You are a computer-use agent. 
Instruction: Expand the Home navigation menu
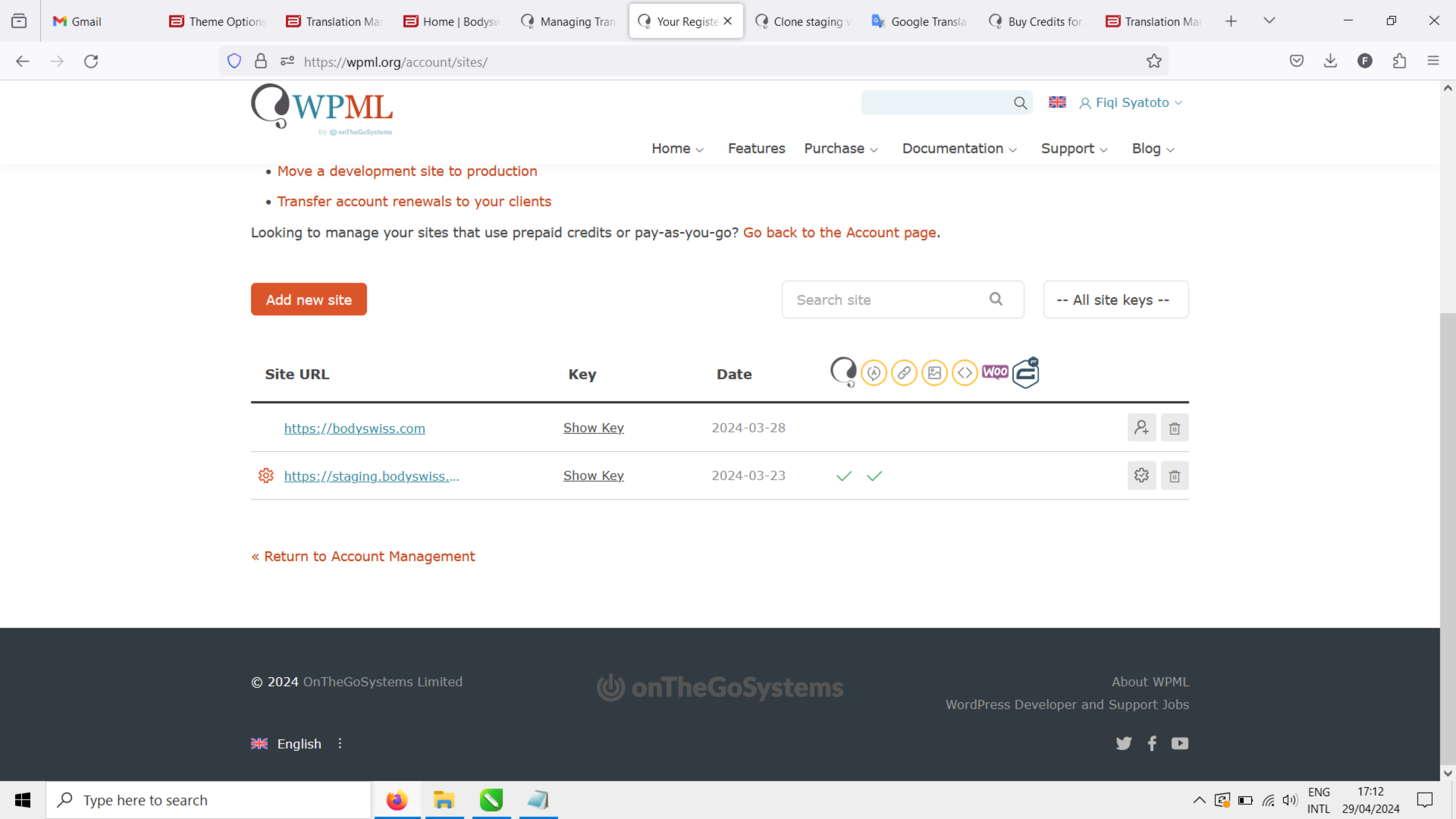(x=677, y=149)
